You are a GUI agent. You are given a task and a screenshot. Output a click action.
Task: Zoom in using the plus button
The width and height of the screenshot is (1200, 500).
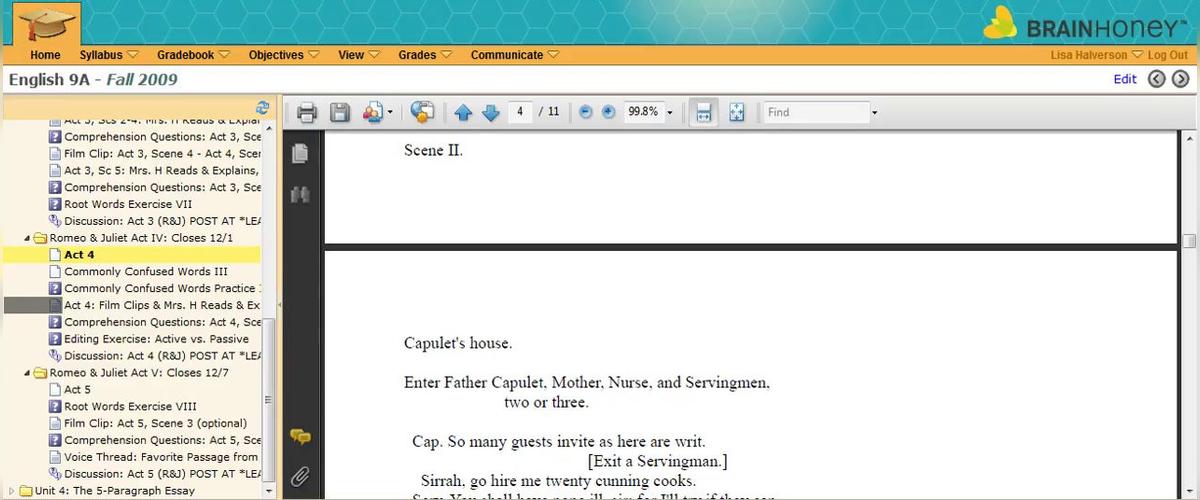[608, 113]
